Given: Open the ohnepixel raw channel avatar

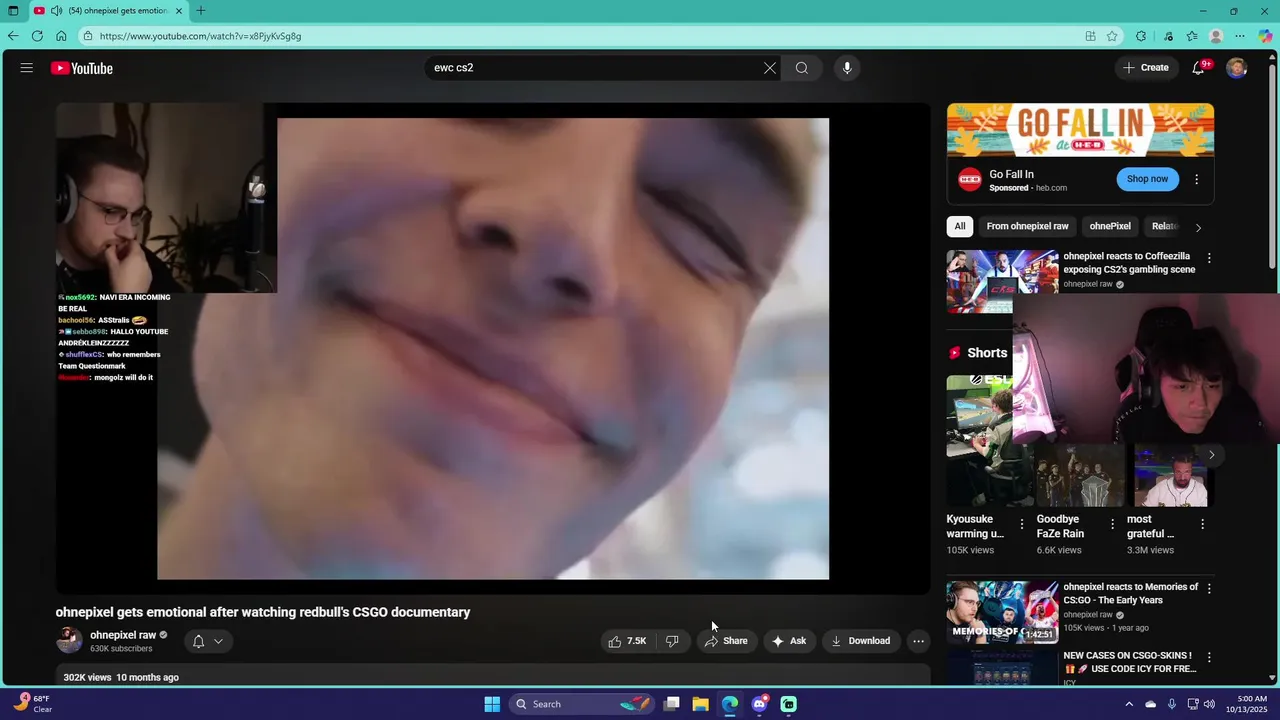Looking at the screenshot, I should point(69,641).
